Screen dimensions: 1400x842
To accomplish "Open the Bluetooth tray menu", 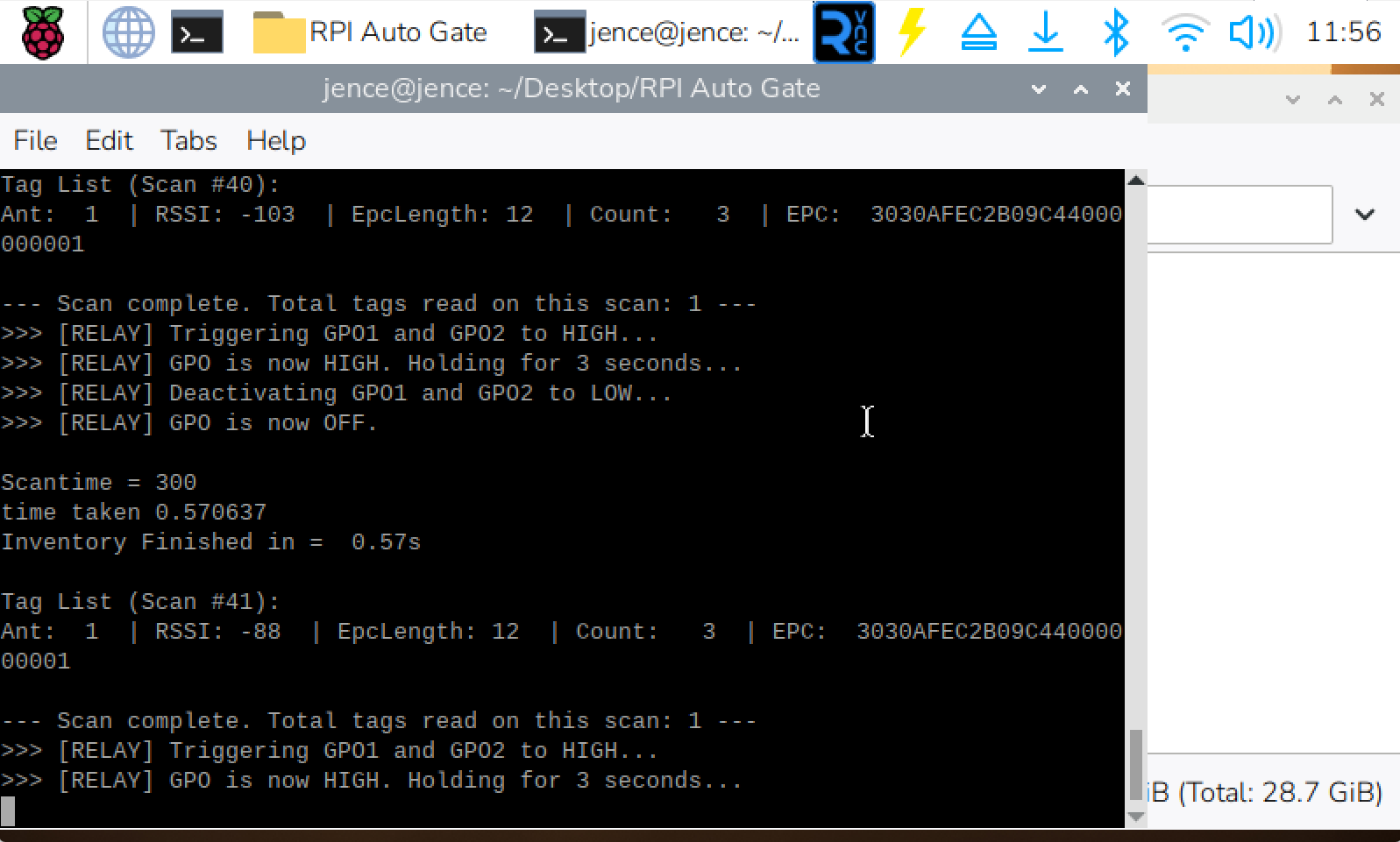I will click(1115, 32).
